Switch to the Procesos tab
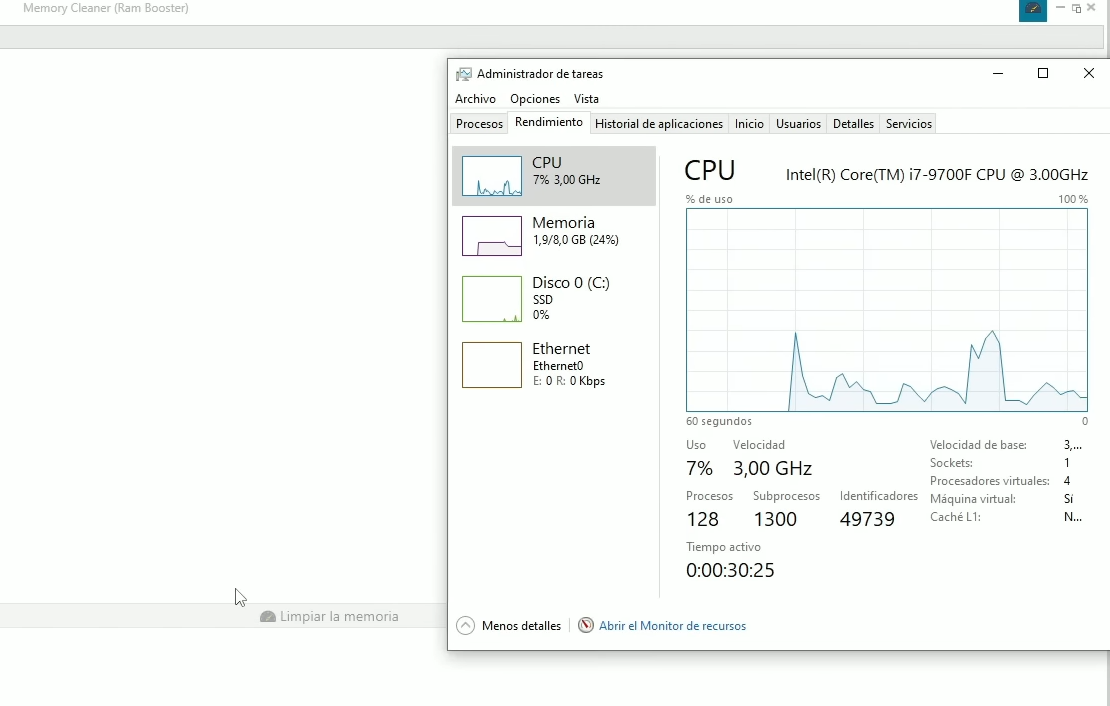 pos(479,123)
